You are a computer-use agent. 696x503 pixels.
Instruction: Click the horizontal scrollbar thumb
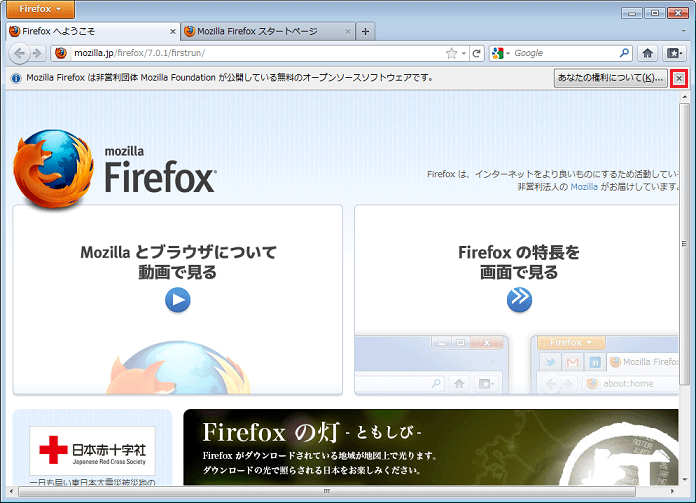tap(327, 491)
